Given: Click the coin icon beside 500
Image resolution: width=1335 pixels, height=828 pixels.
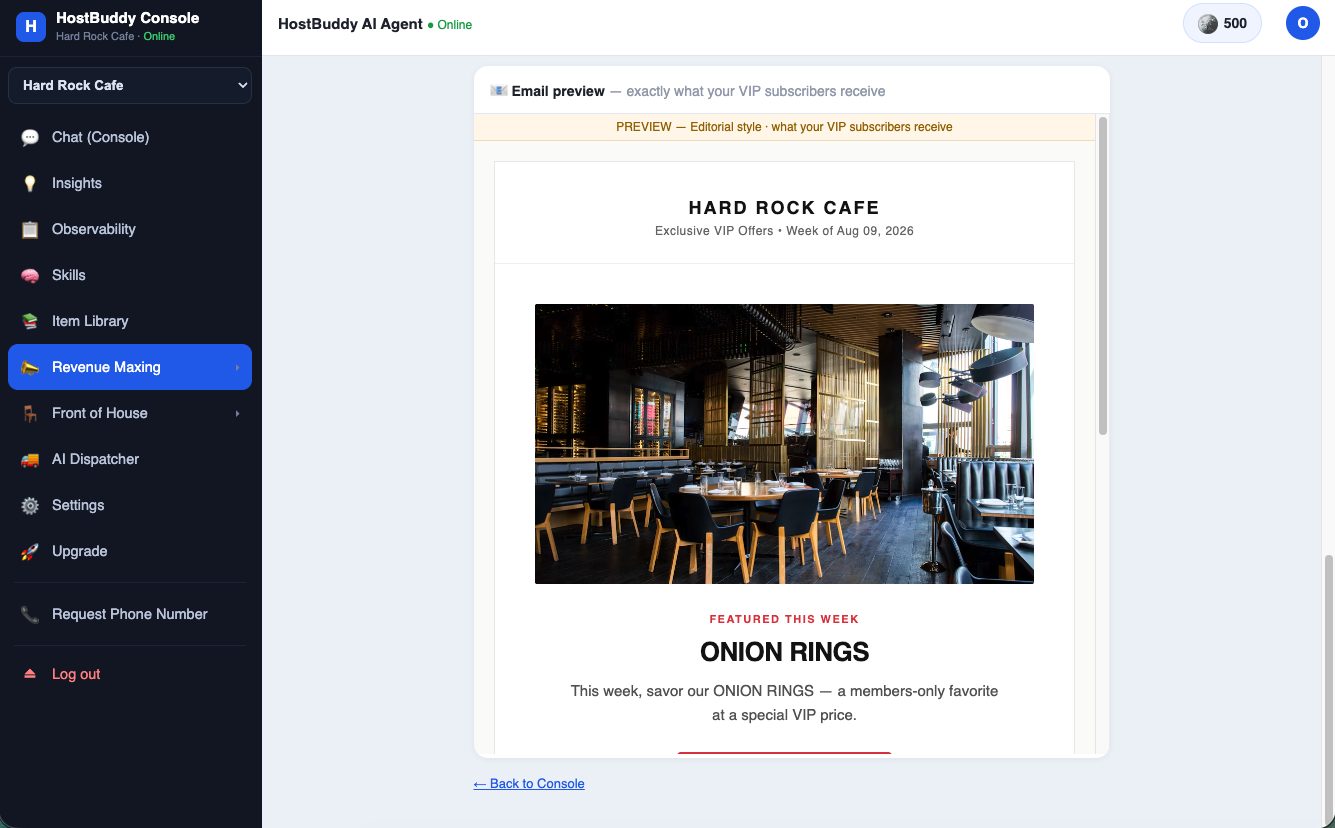Looking at the screenshot, I should [1208, 24].
